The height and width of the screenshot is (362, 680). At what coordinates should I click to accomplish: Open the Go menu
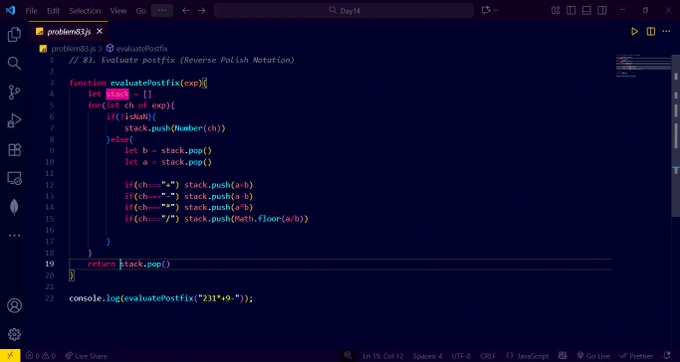pyautogui.click(x=141, y=10)
